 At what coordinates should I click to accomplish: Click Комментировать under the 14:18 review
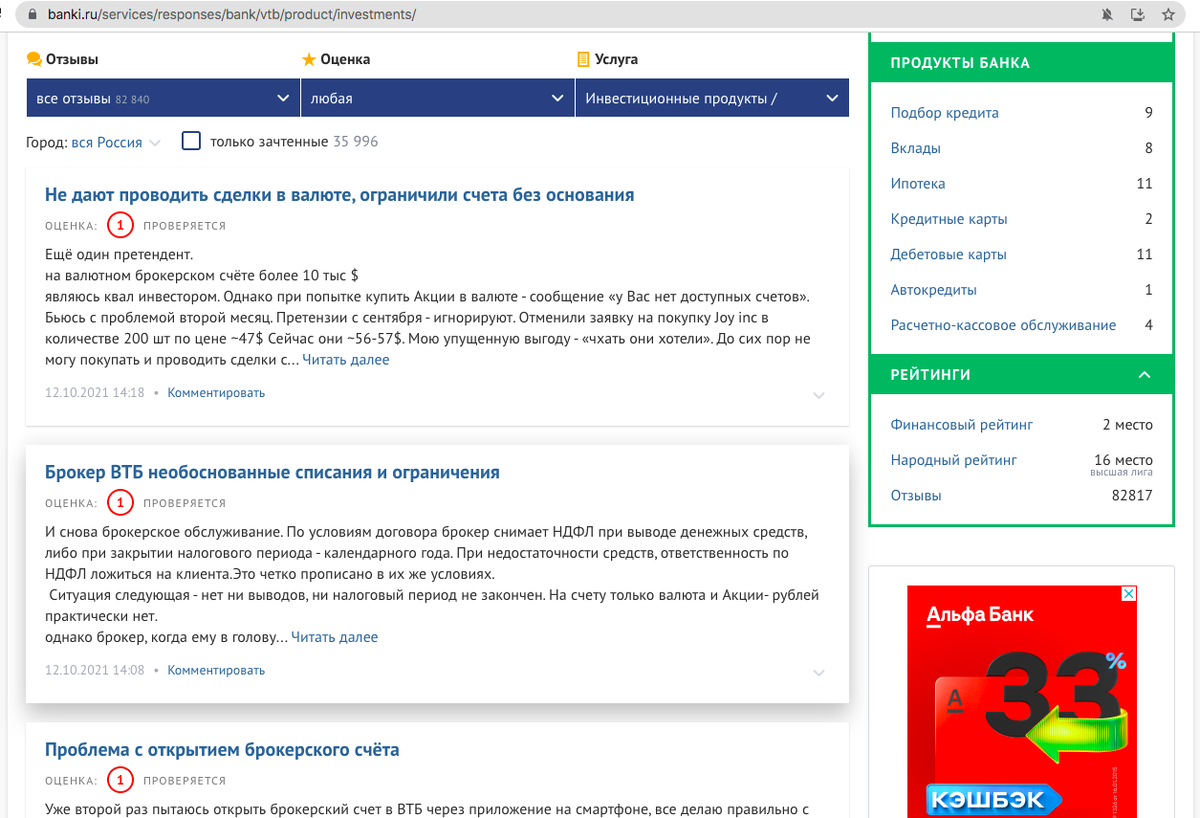point(216,393)
